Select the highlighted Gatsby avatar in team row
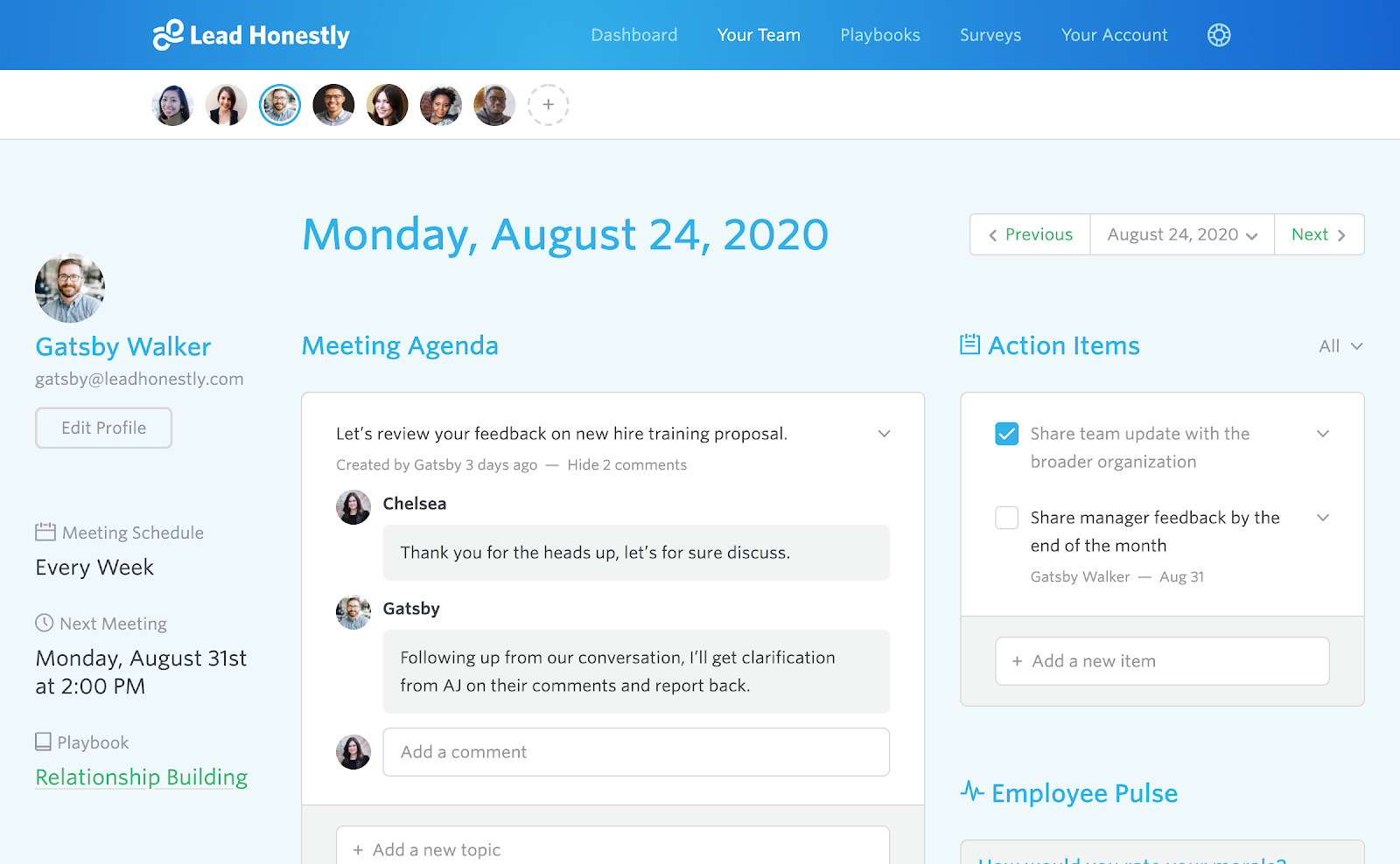The height and width of the screenshot is (864, 1400). click(x=280, y=105)
